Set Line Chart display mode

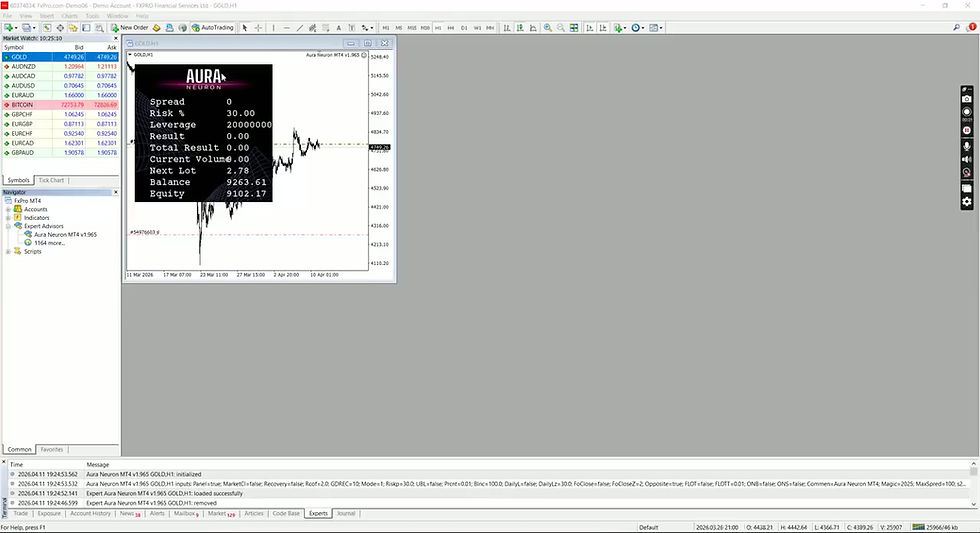tap(533, 27)
